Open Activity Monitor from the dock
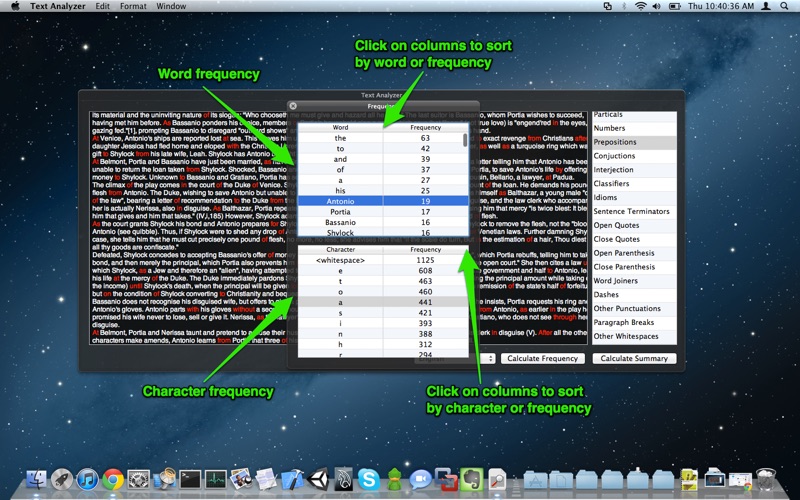The height and width of the screenshot is (500, 800). tap(215, 480)
